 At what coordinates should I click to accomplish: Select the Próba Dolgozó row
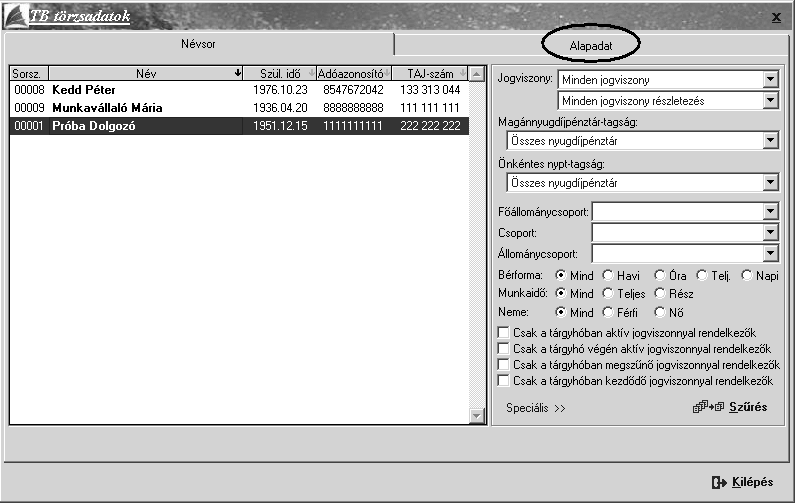pyautogui.click(x=239, y=126)
